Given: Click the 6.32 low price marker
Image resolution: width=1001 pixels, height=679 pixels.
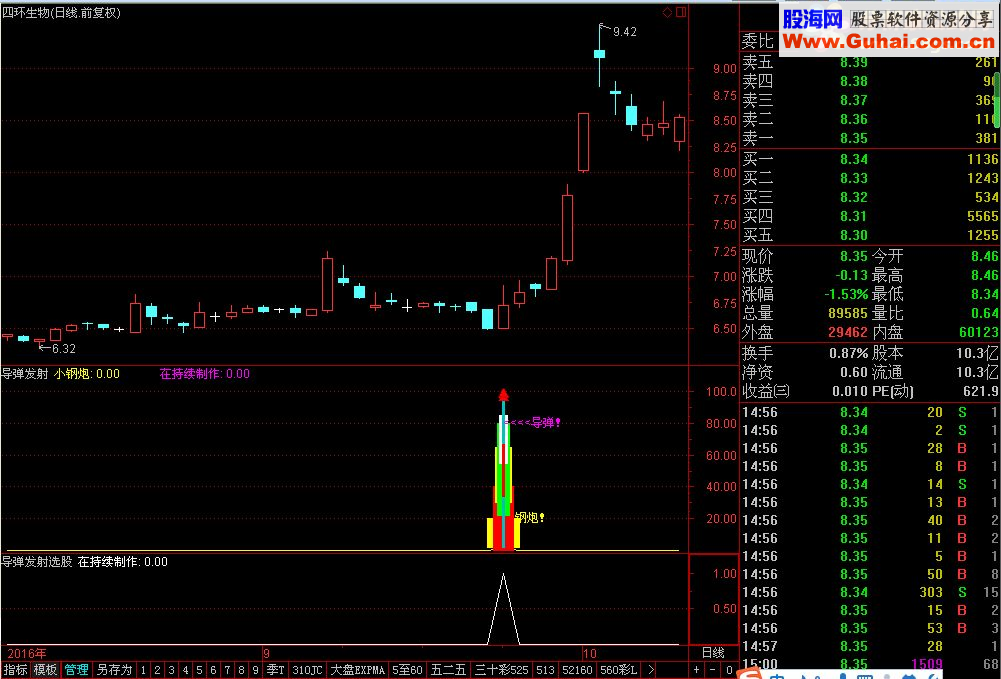Looking at the screenshot, I should point(64,348).
